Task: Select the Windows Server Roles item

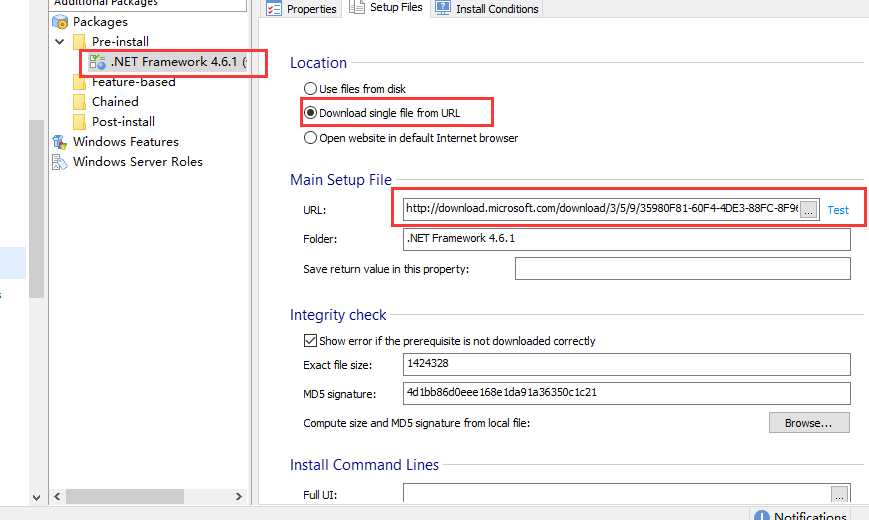Action: click(138, 162)
